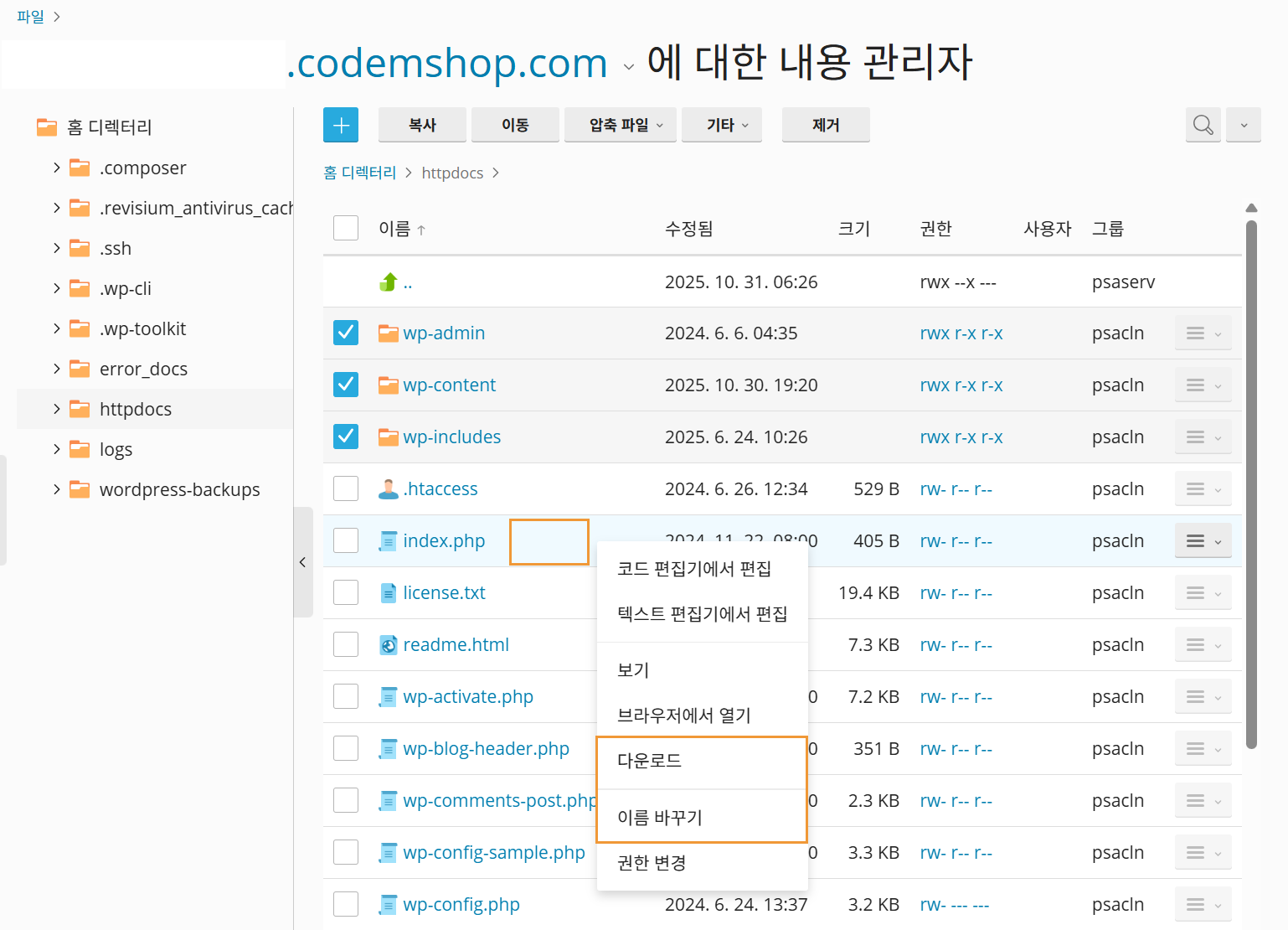Click the .htaccess file icon
The height and width of the screenshot is (930, 1288).
tap(388, 489)
